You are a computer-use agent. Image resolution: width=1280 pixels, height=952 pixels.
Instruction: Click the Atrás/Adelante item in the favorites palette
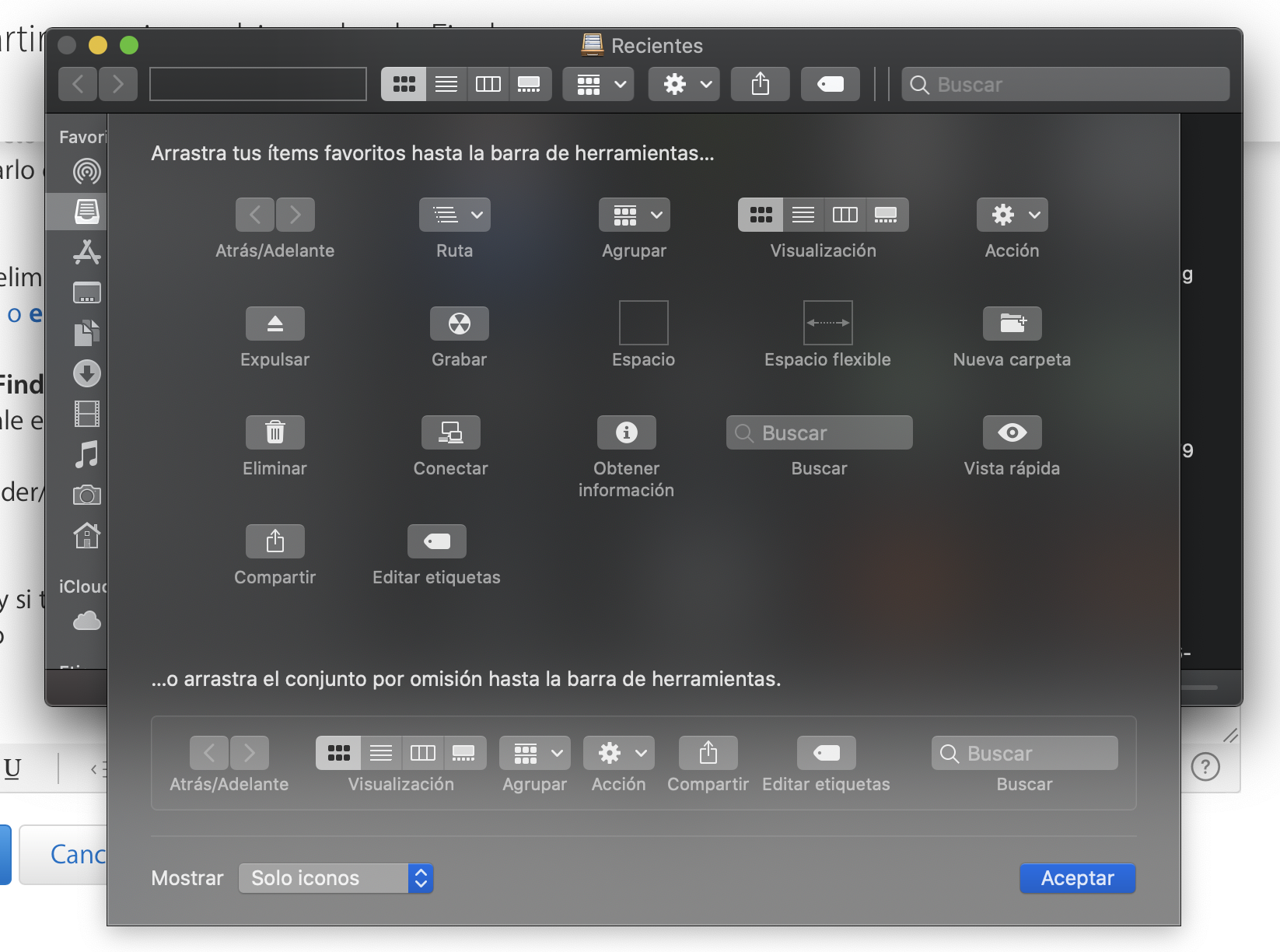pos(275,215)
